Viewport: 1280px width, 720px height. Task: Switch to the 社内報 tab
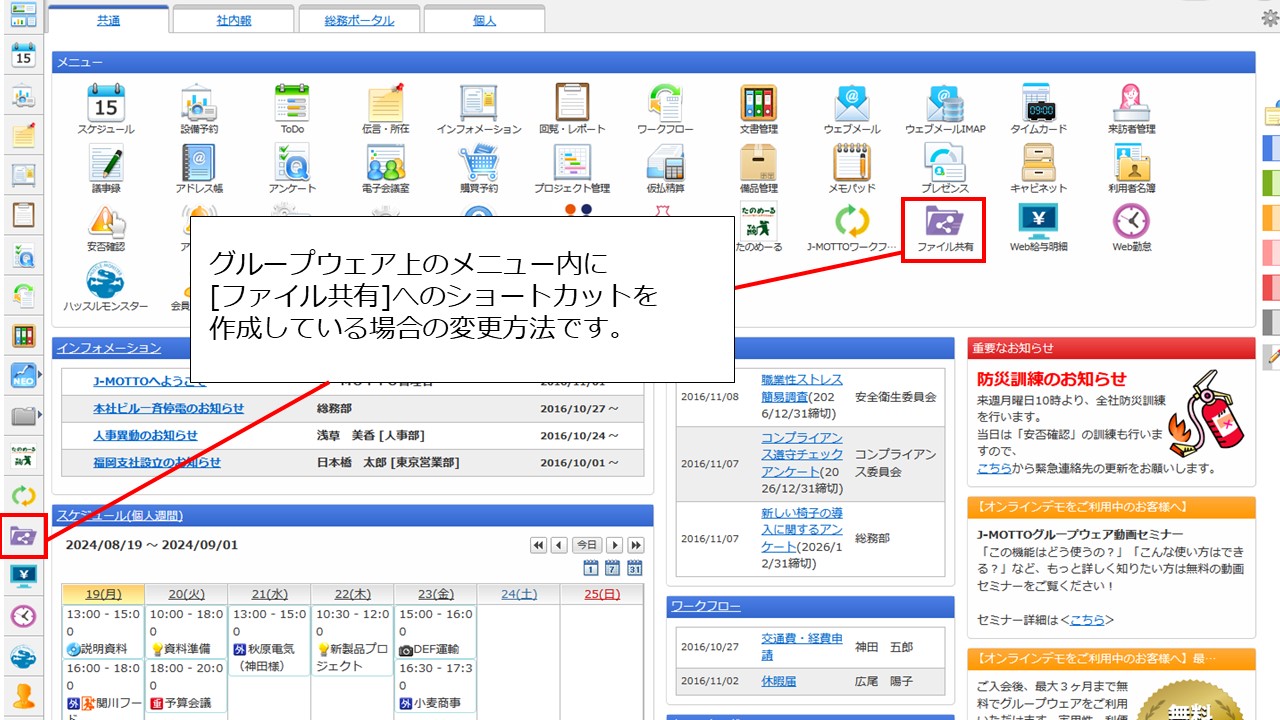click(234, 20)
